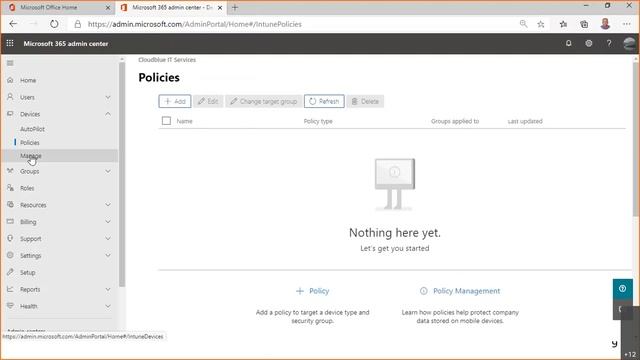Click the floating help assistant button

622,289
